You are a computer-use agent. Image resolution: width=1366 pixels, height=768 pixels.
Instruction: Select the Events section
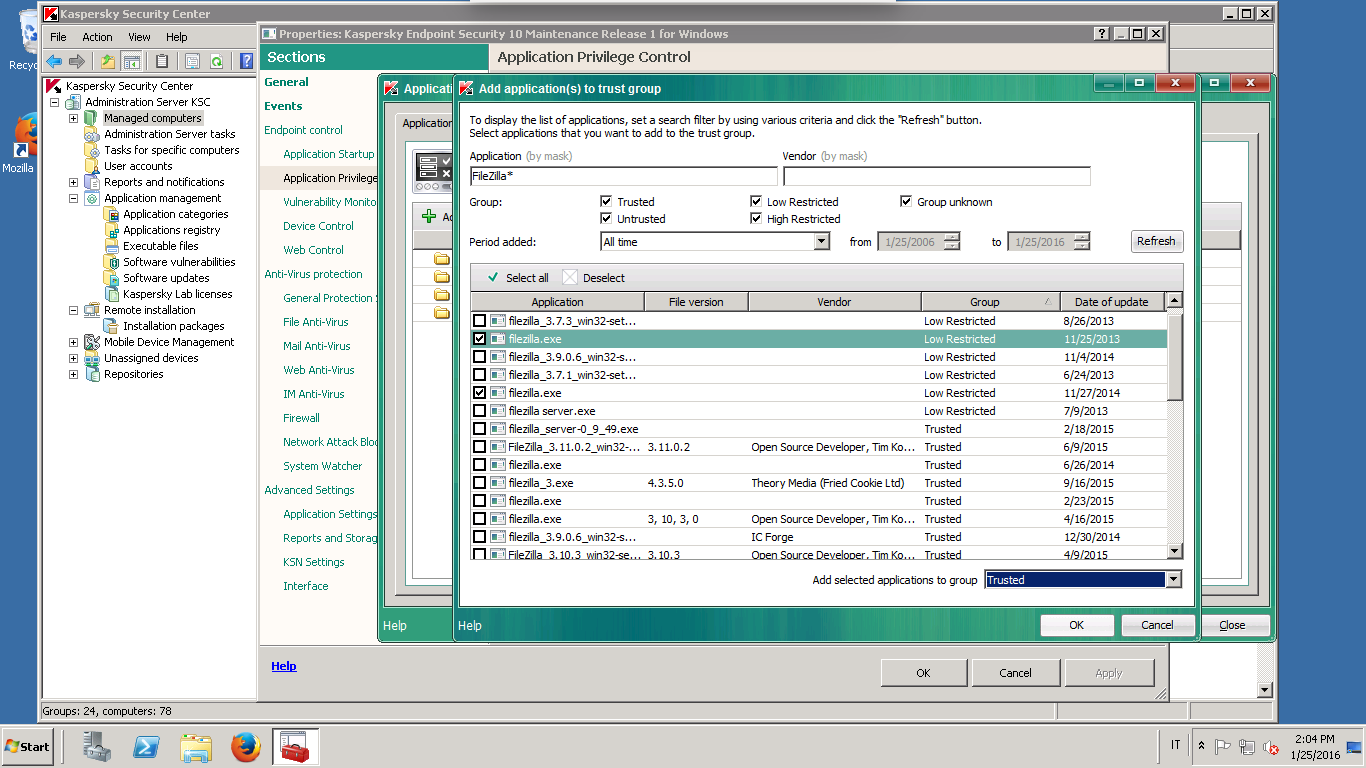pyautogui.click(x=283, y=106)
